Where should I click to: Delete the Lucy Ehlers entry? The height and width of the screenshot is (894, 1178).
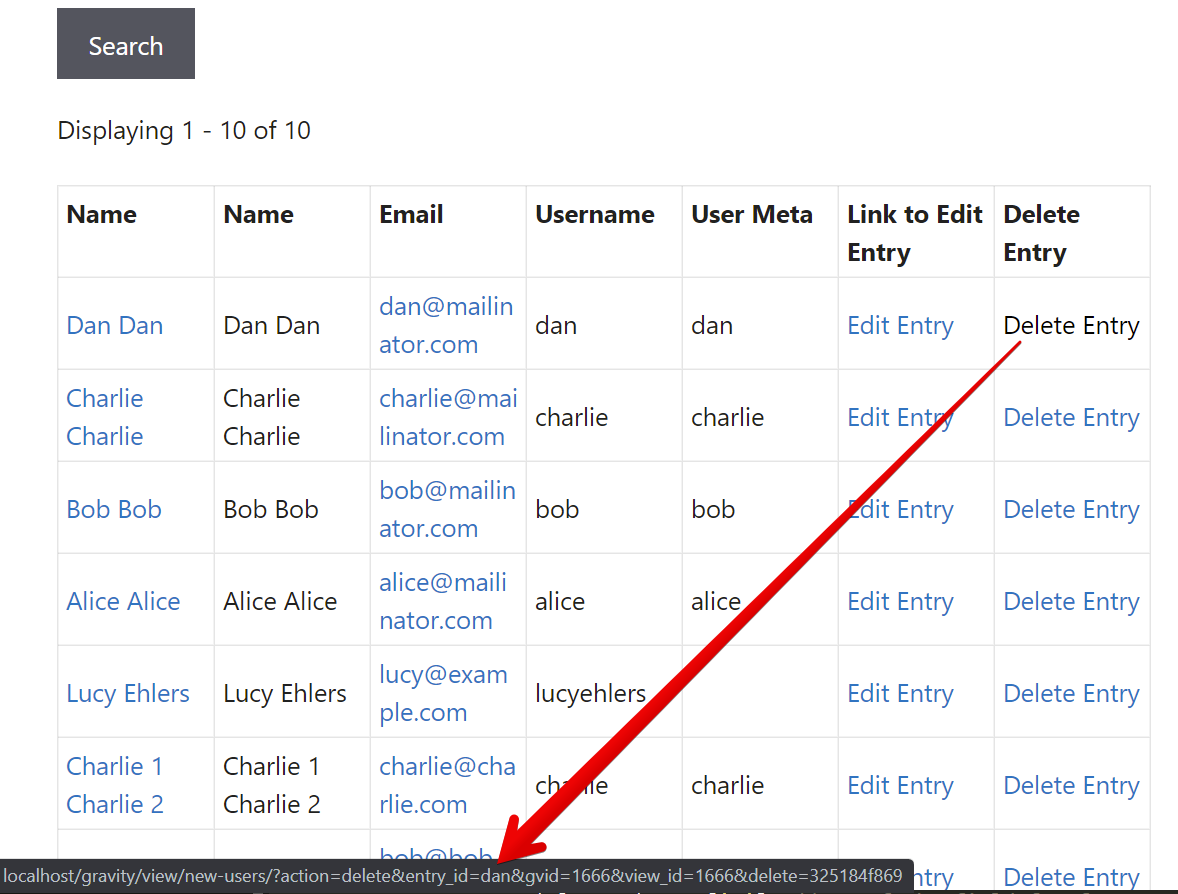(x=1071, y=693)
